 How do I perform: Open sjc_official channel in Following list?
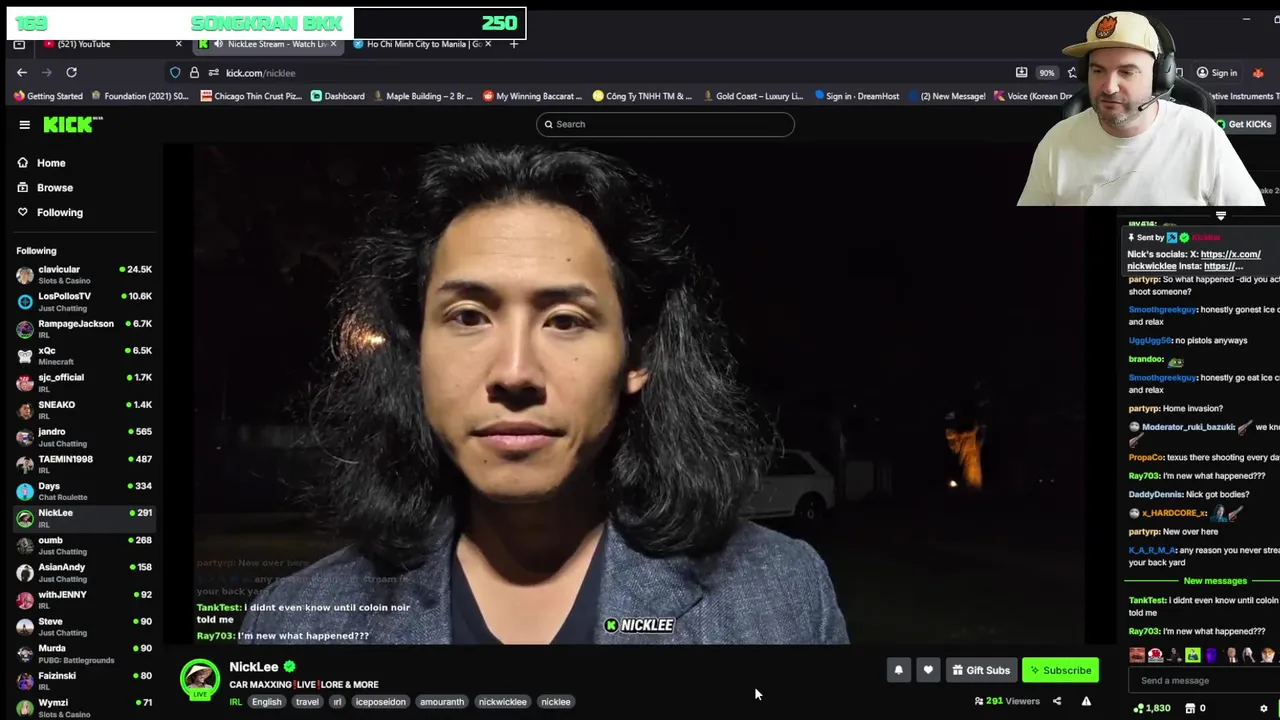point(84,382)
